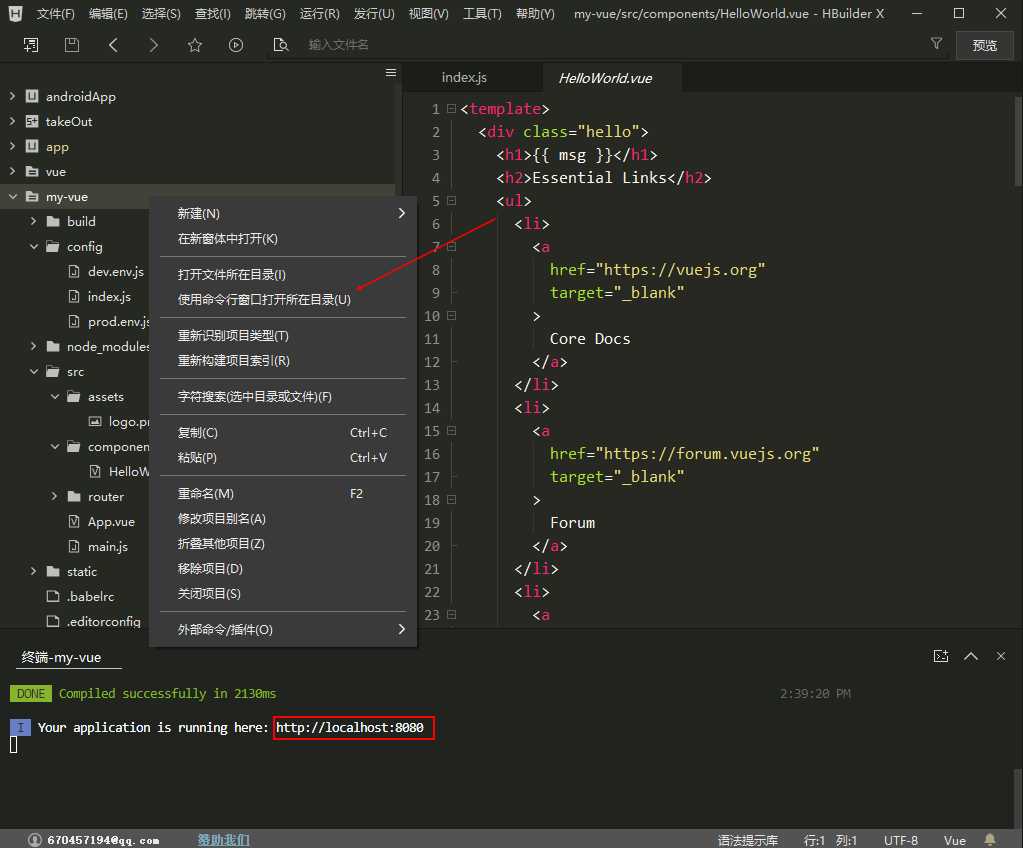Open the 运行(R) menu
The width and height of the screenshot is (1023, 848).
(x=320, y=13)
